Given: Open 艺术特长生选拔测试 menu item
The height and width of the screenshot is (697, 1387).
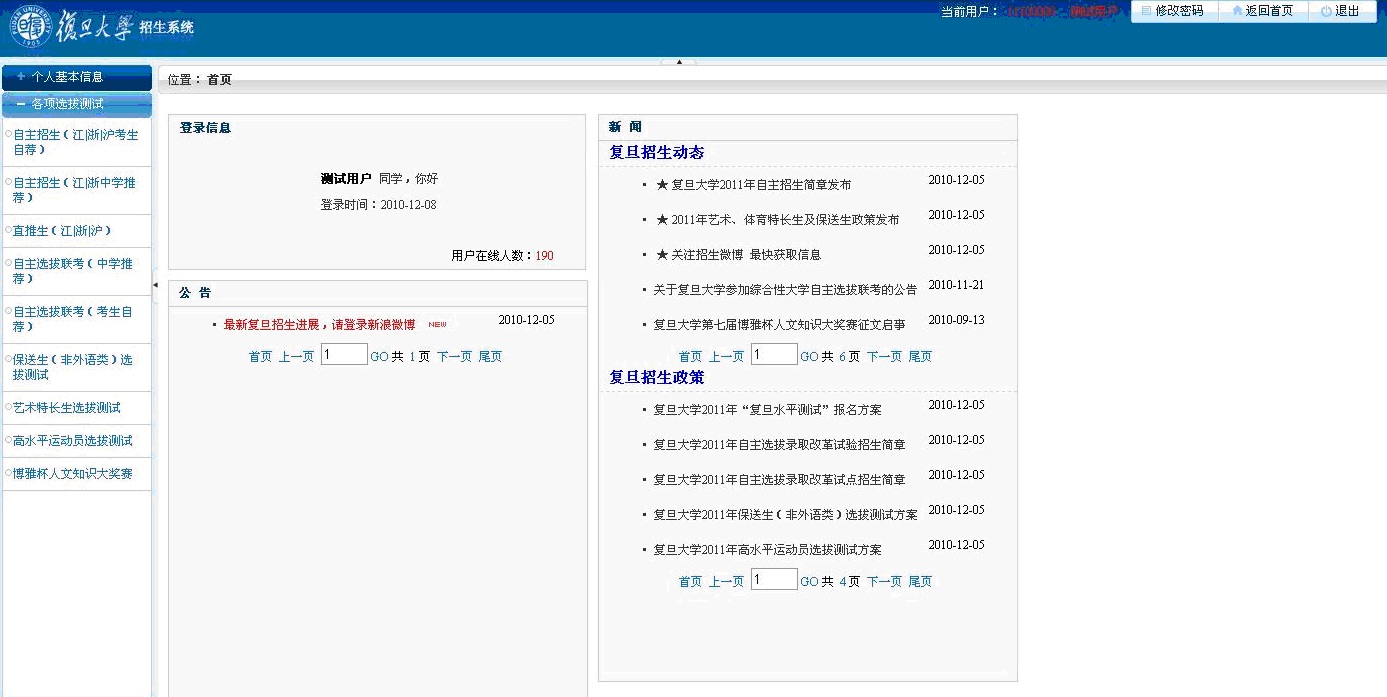Looking at the screenshot, I should [67, 408].
